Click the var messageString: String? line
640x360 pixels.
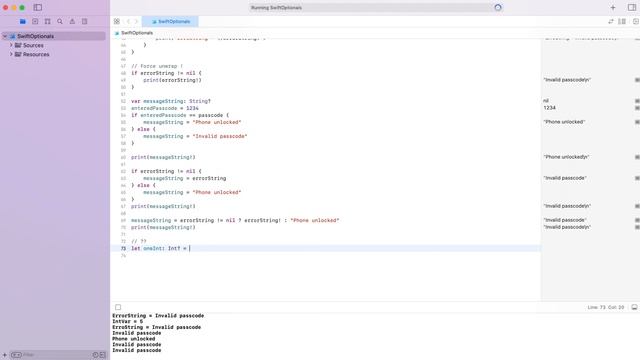coord(171,101)
